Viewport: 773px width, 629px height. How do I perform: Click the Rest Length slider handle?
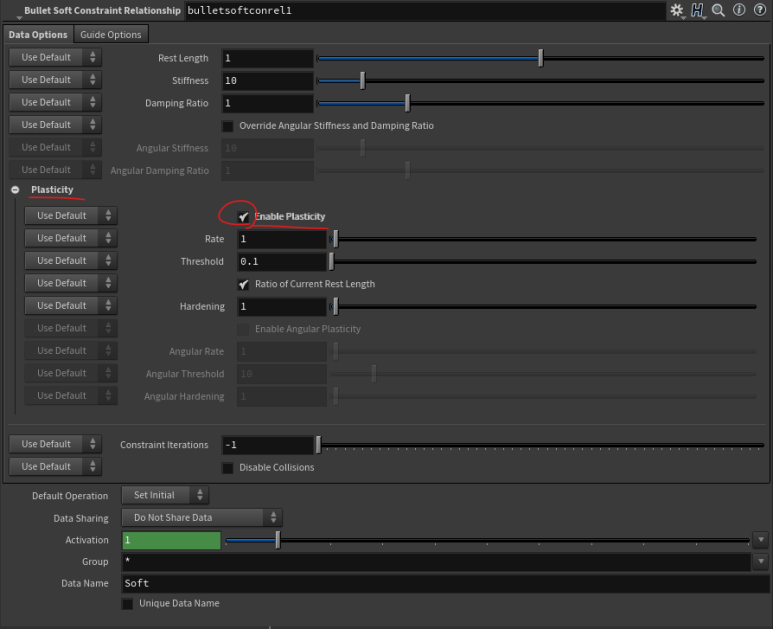click(541, 58)
